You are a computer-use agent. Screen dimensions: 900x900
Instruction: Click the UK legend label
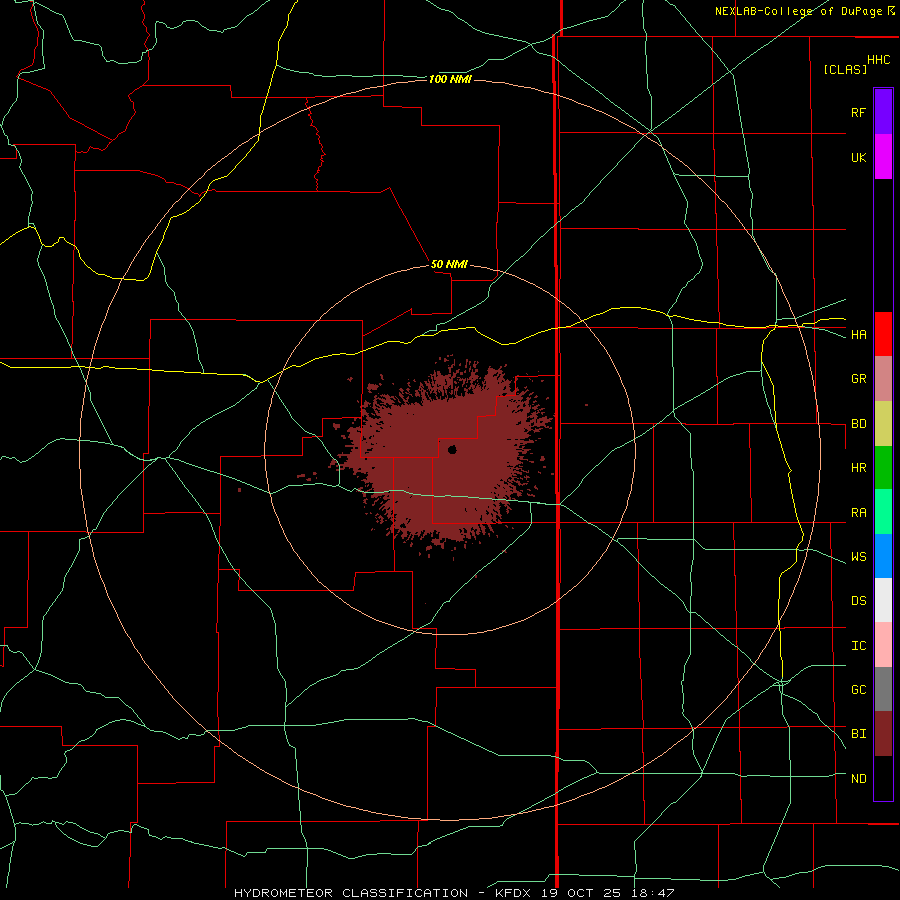(858, 157)
